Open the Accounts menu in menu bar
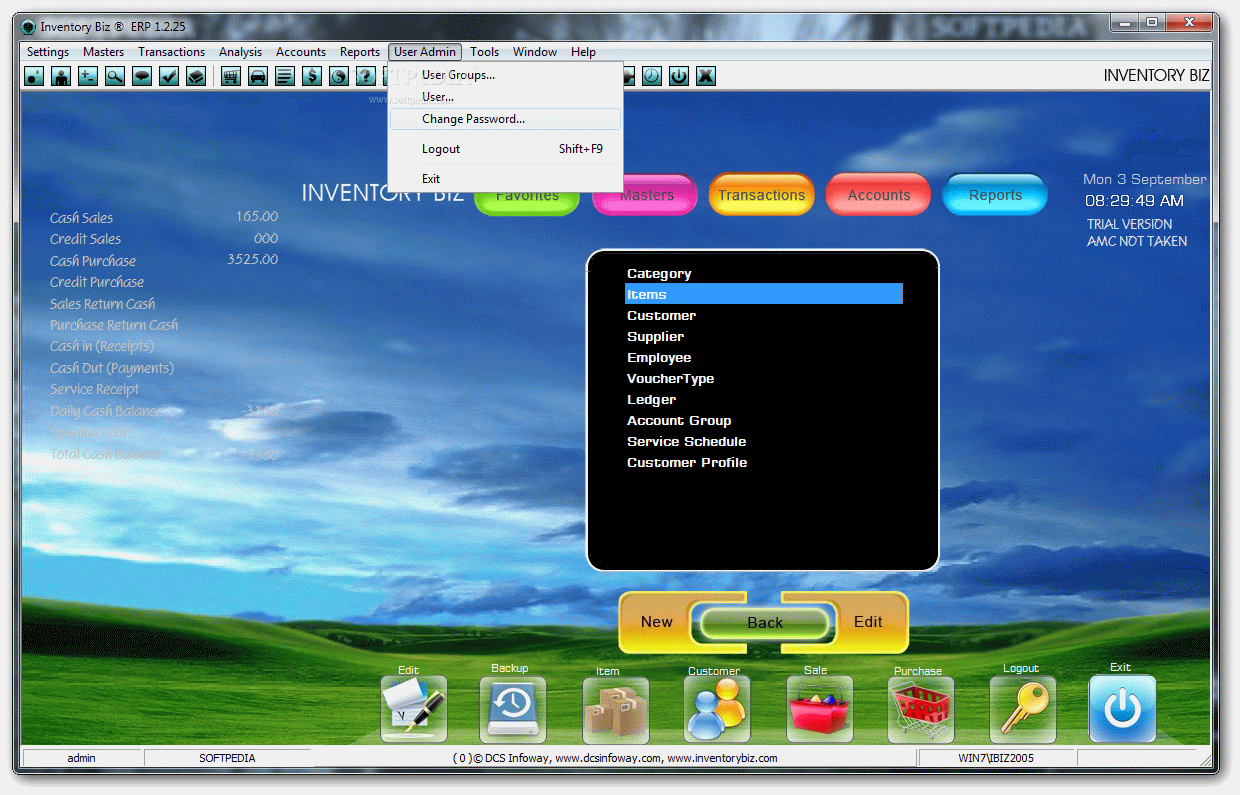This screenshot has width=1240, height=795. [x=301, y=52]
